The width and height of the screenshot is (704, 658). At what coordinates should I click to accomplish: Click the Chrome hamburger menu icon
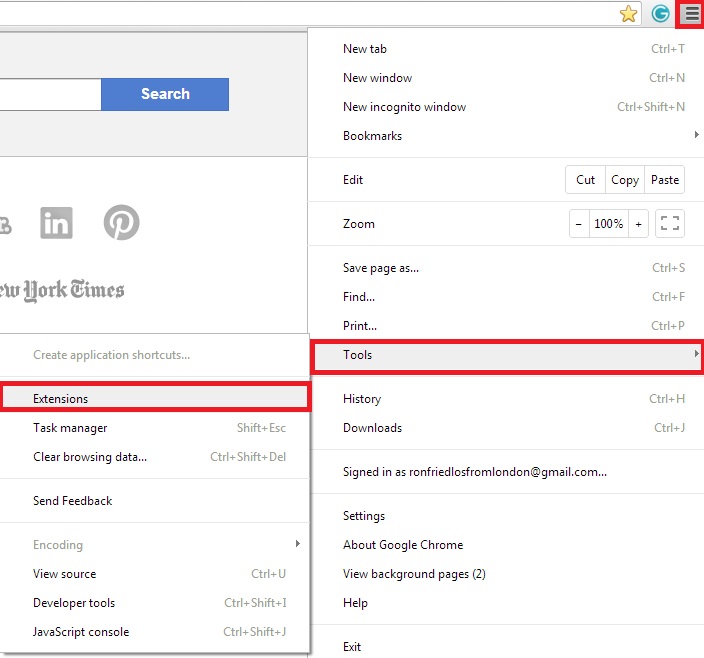pyautogui.click(x=691, y=14)
